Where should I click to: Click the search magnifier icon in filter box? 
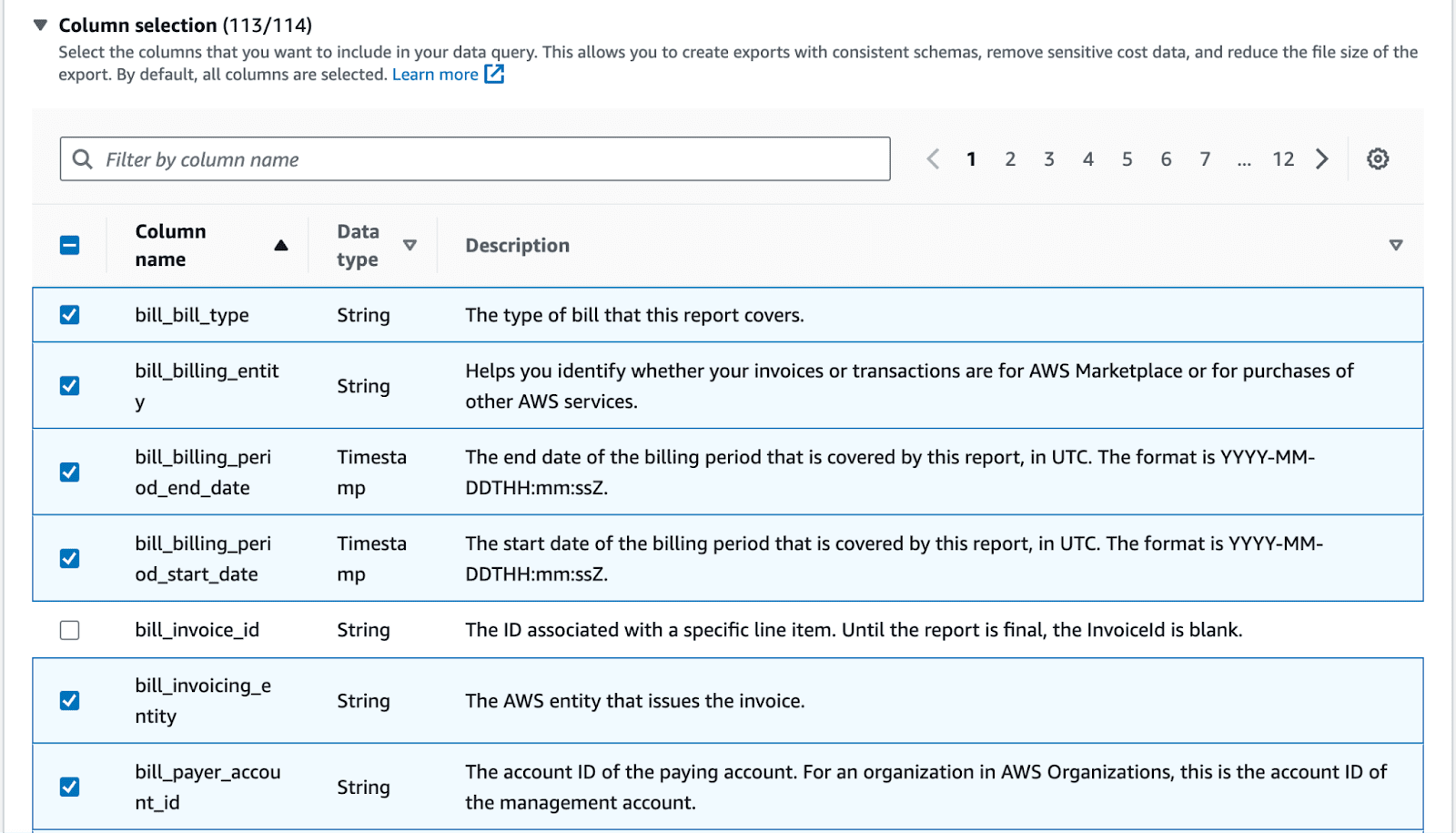point(83,159)
